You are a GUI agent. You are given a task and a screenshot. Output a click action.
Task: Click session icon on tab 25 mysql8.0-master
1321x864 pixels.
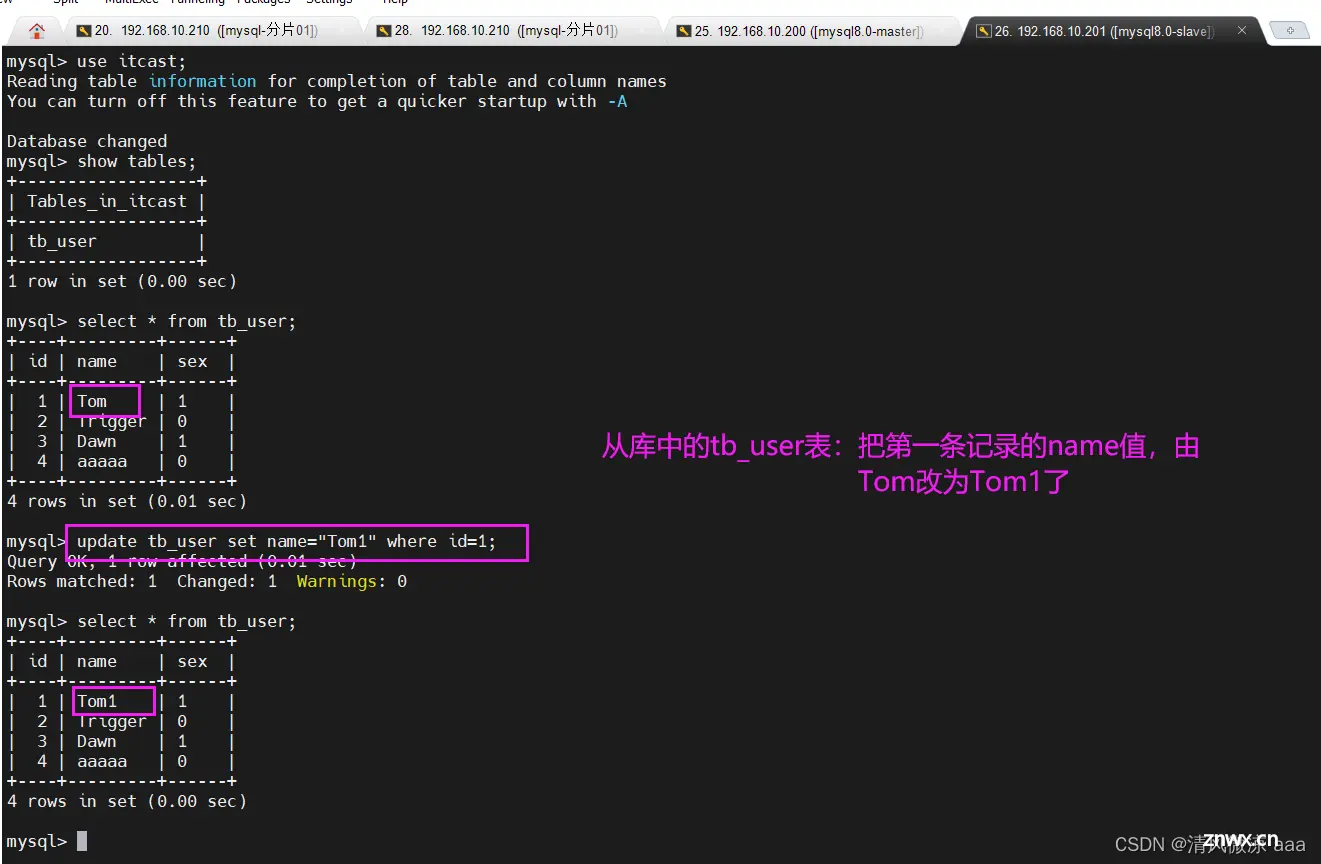(x=684, y=31)
